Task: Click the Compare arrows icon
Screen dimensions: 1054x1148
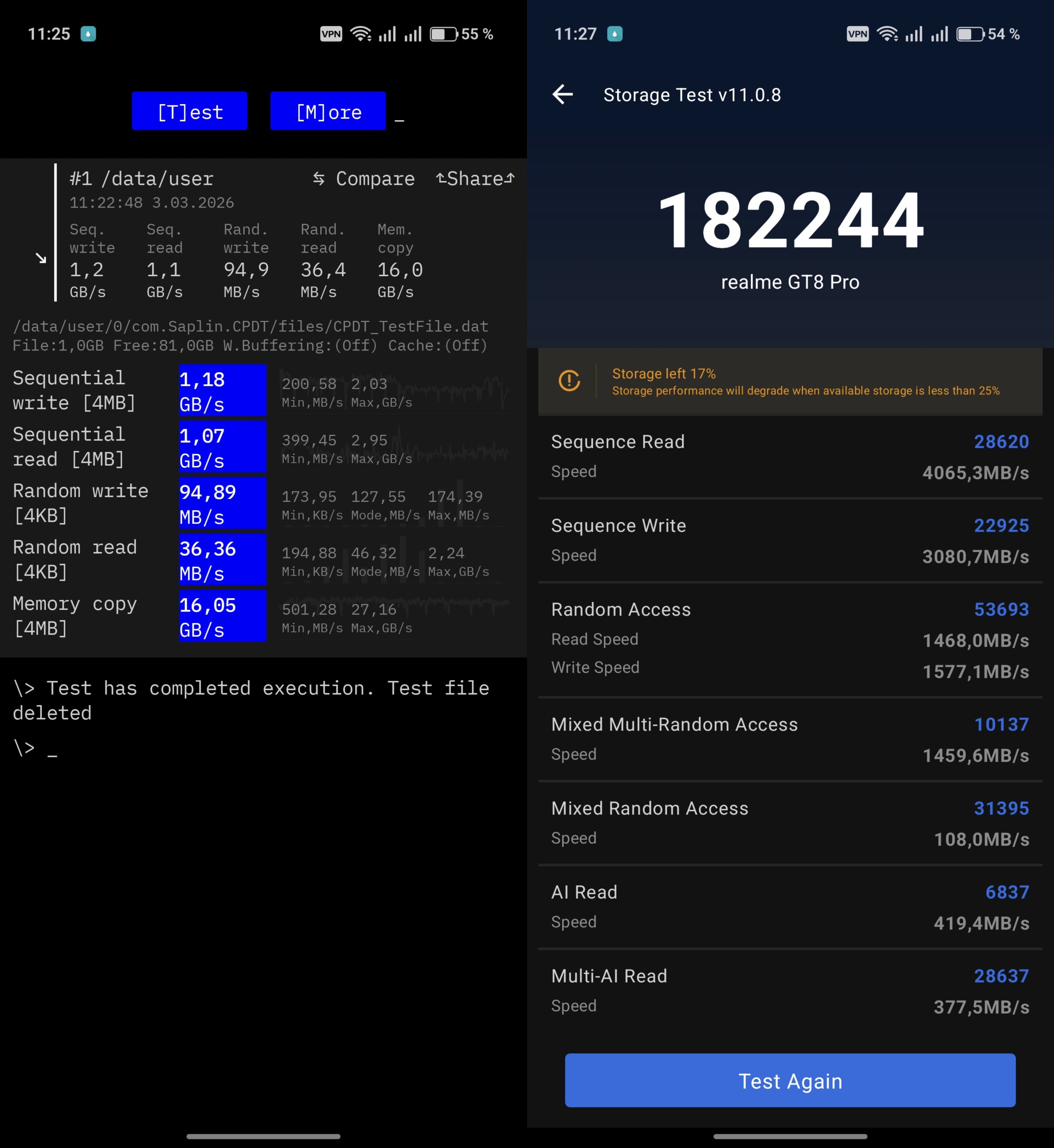Action: 319,179
